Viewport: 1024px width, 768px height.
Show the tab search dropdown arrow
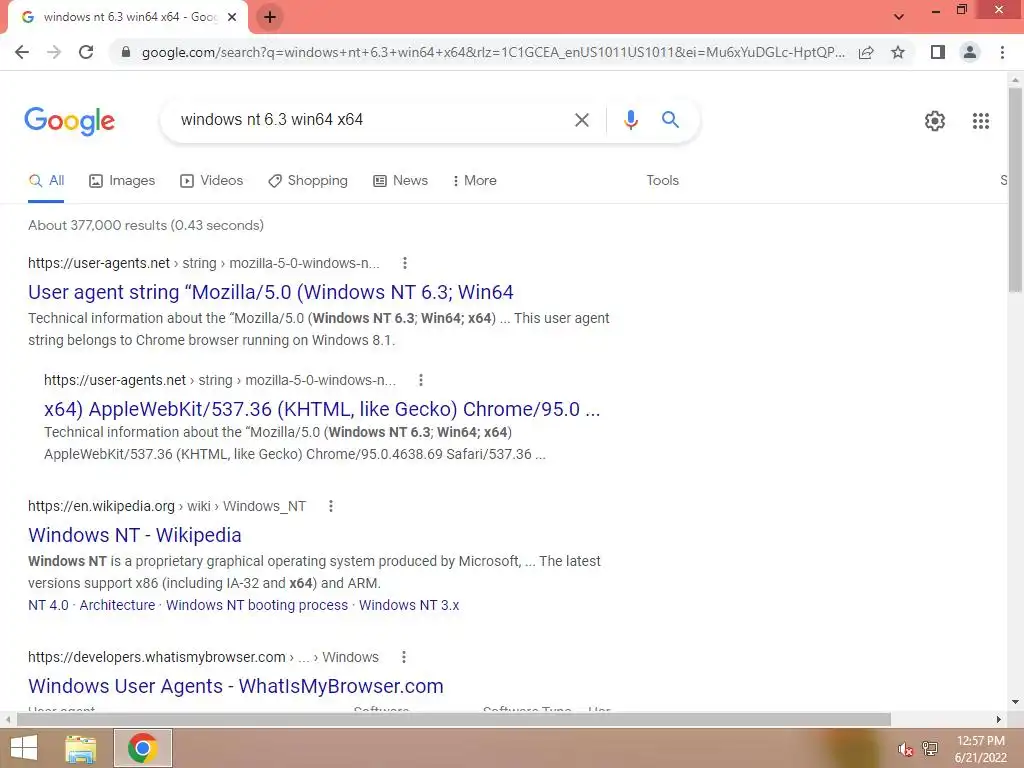(899, 17)
